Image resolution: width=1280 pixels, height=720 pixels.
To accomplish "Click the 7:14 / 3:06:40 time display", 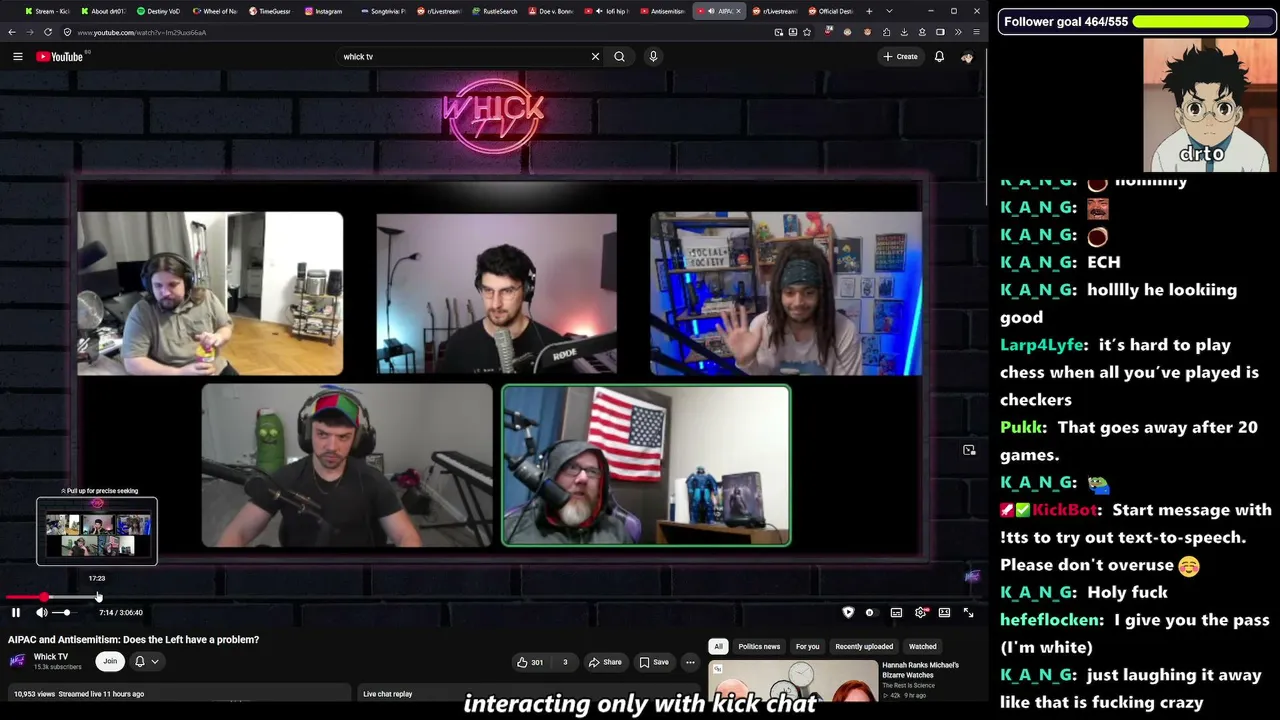I will click(121, 612).
